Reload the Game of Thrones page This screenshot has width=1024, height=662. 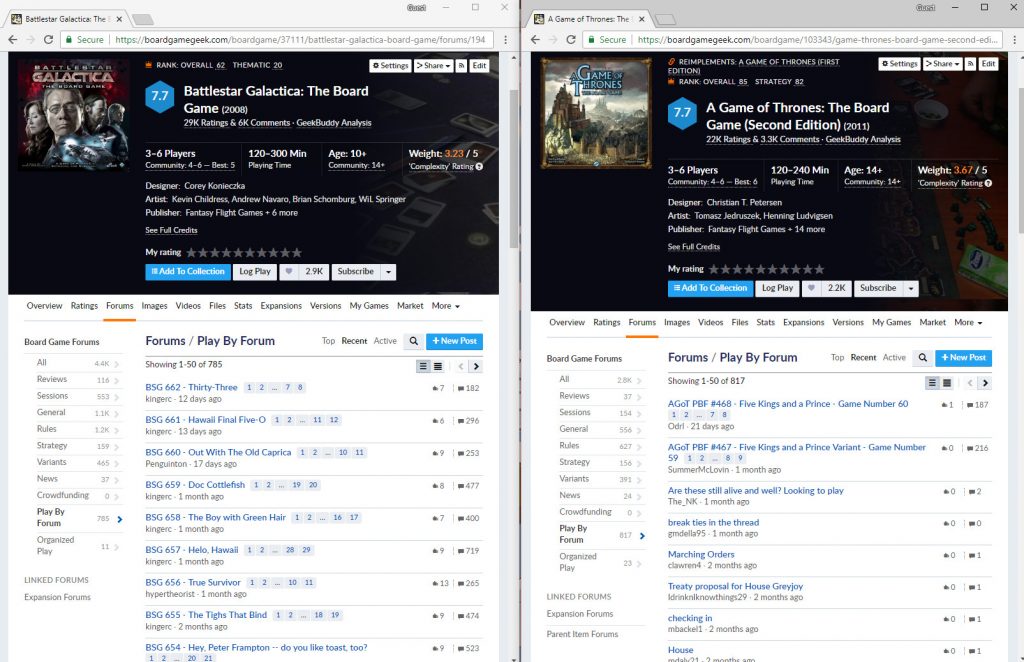[x=570, y=39]
